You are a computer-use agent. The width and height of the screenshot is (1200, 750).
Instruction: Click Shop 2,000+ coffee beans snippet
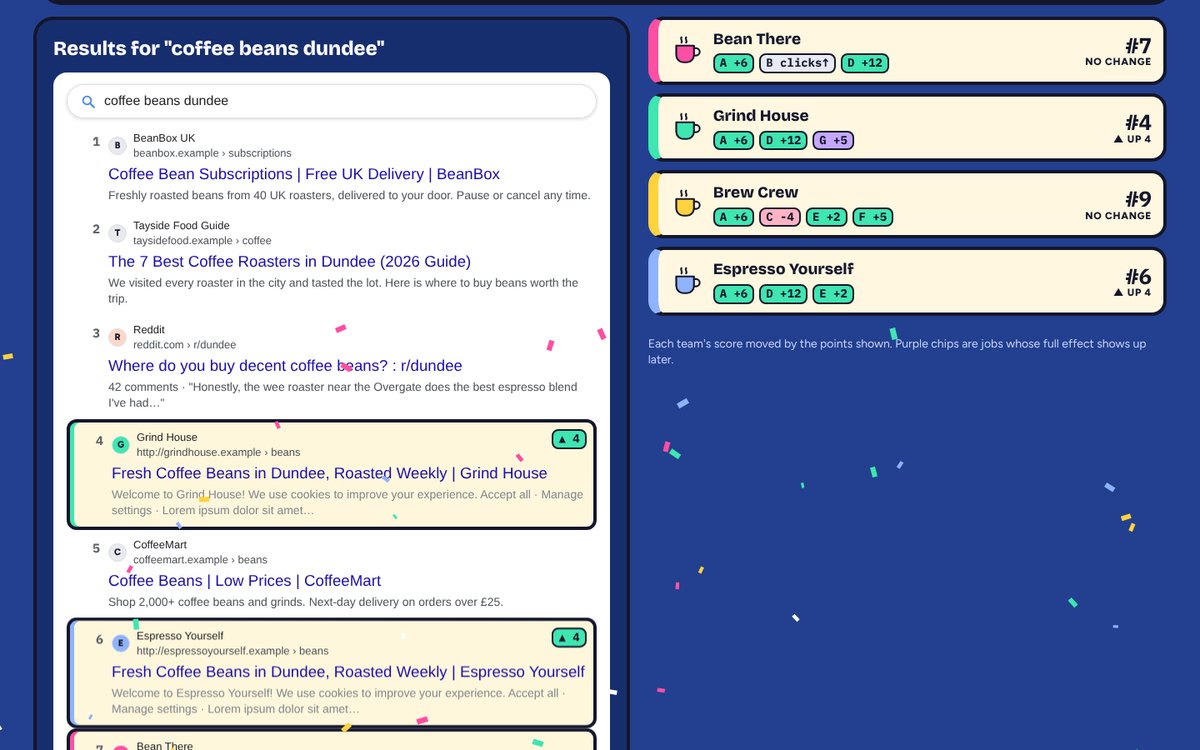pos(305,603)
